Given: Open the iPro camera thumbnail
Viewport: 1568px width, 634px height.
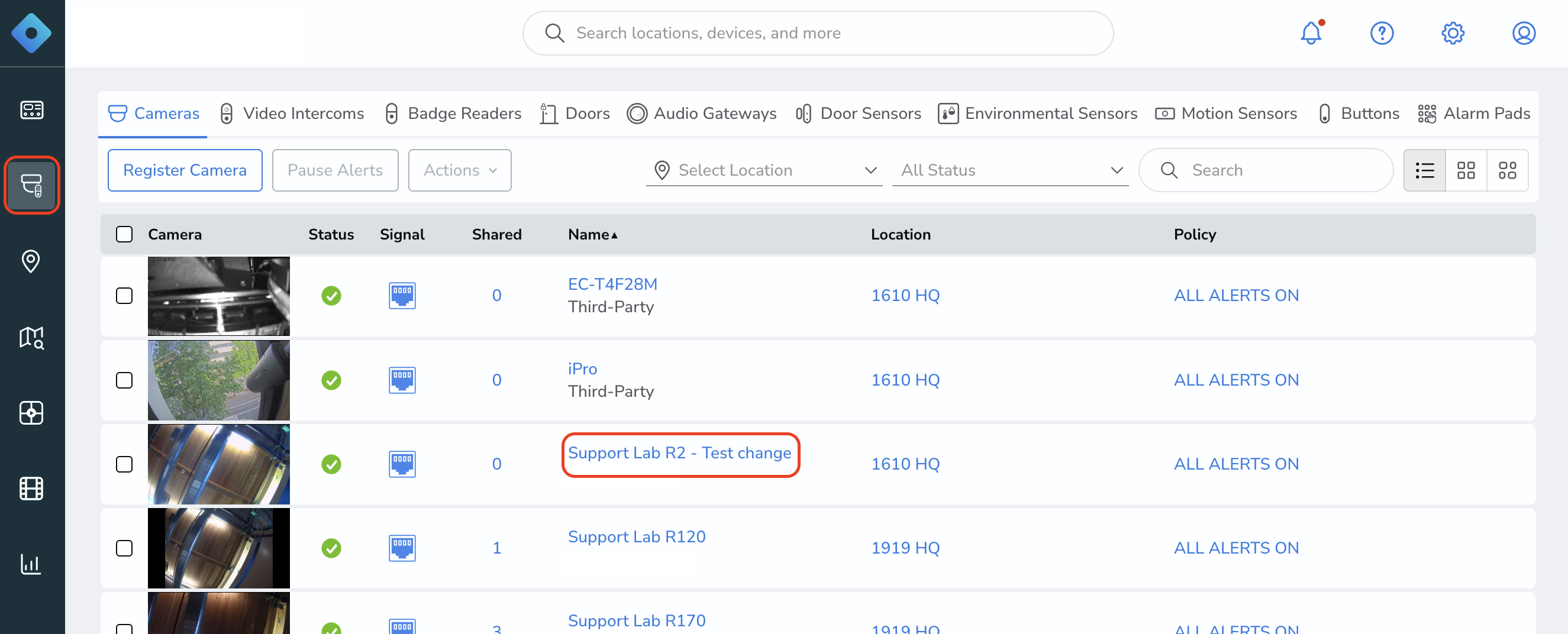Looking at the screenshot, I should pos(218,380).
